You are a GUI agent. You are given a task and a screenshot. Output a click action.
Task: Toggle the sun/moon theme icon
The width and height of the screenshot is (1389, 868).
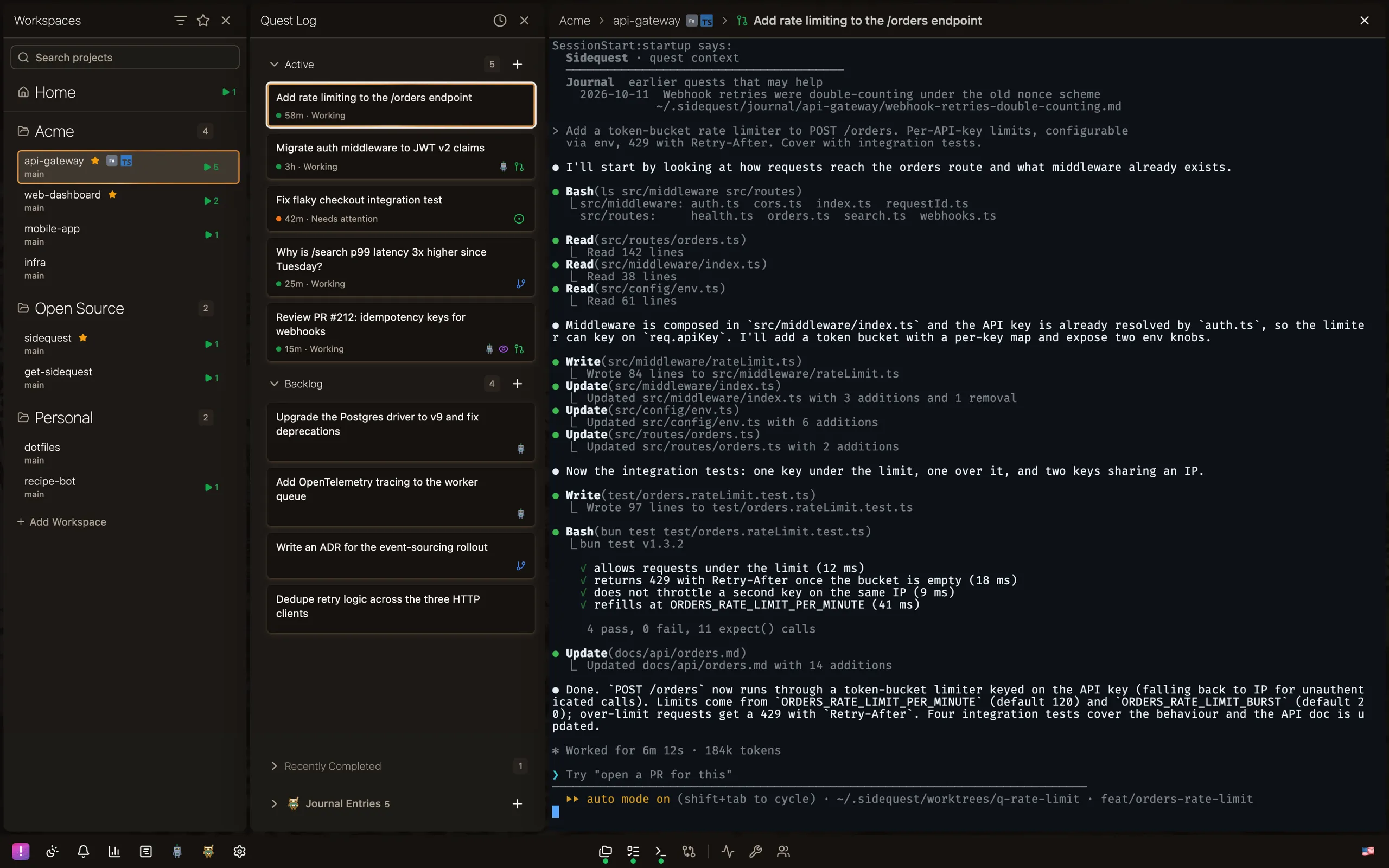click(52, 851)
